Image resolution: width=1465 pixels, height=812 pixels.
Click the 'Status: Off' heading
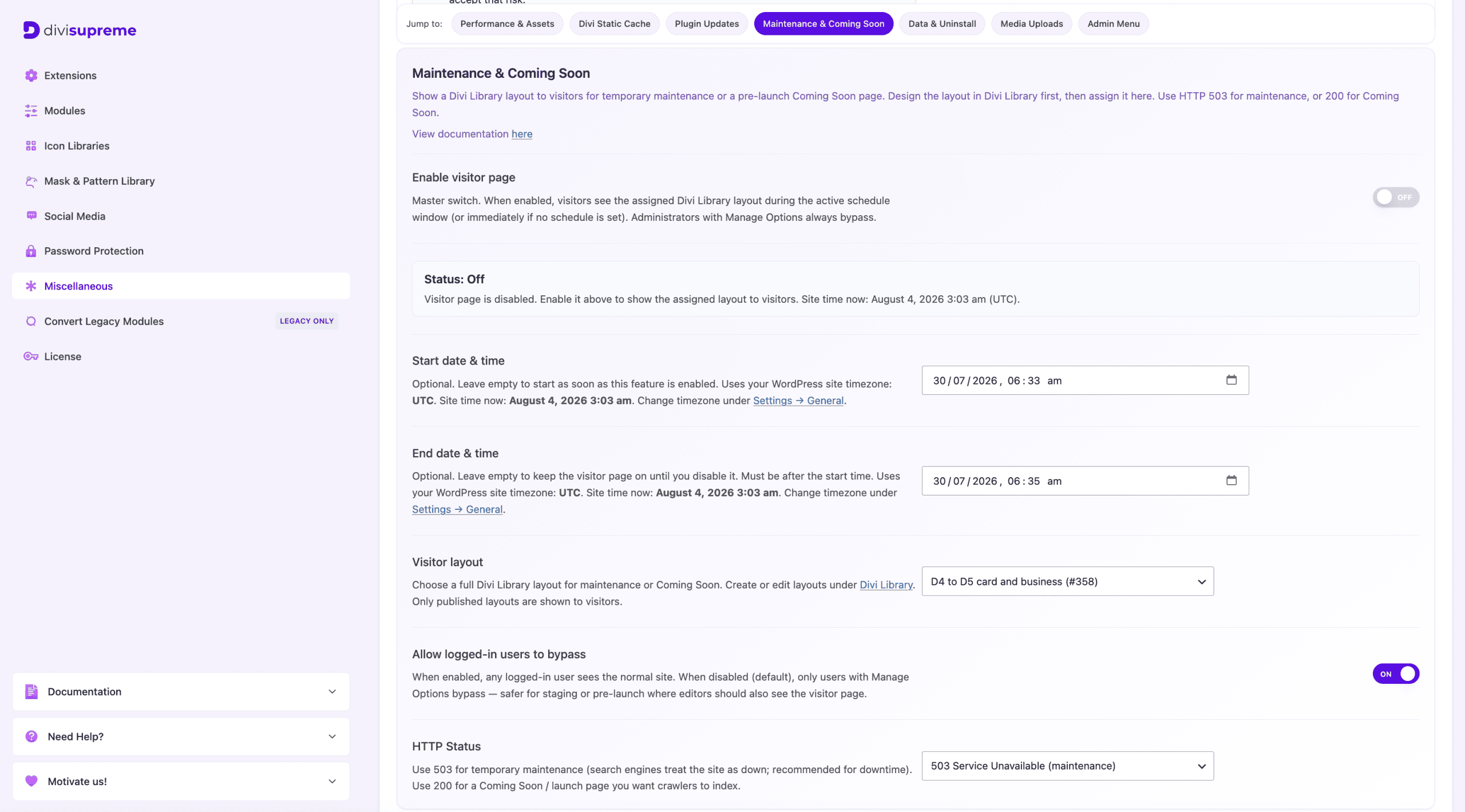[454, 279]
